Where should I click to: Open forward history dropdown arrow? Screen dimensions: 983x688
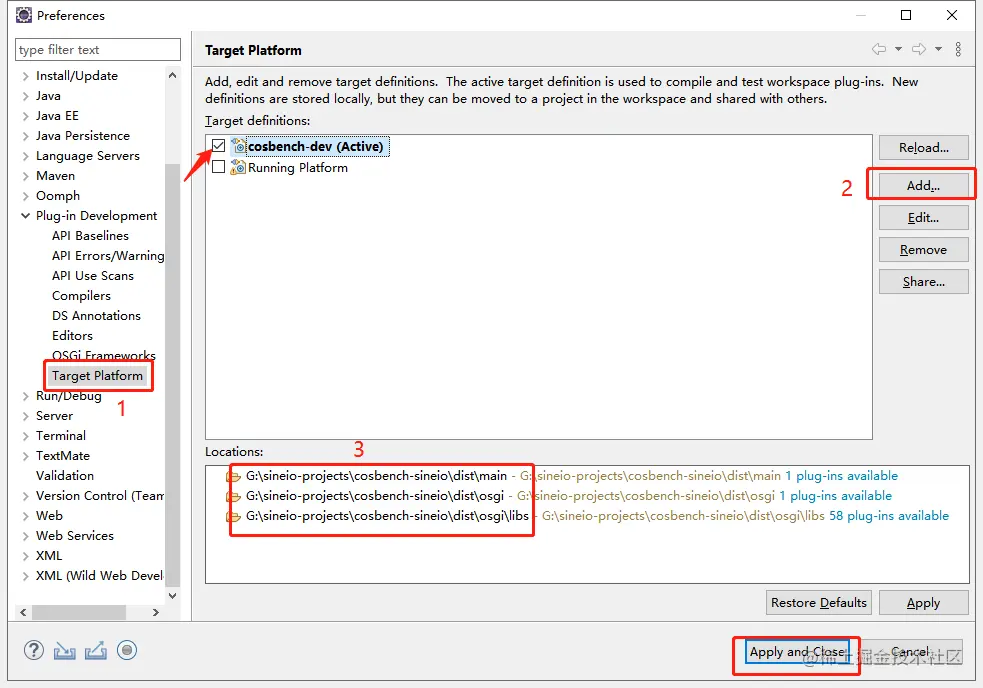pyautogui.click(x=938, y=49)
